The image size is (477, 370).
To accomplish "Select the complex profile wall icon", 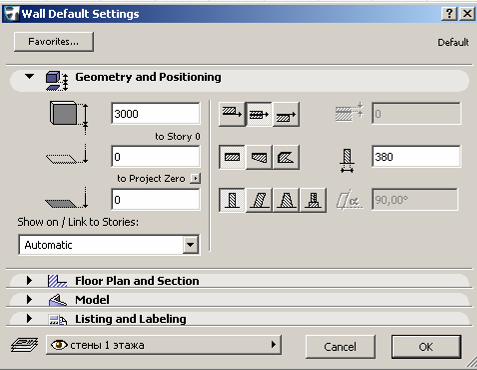I will coord(313,200).
